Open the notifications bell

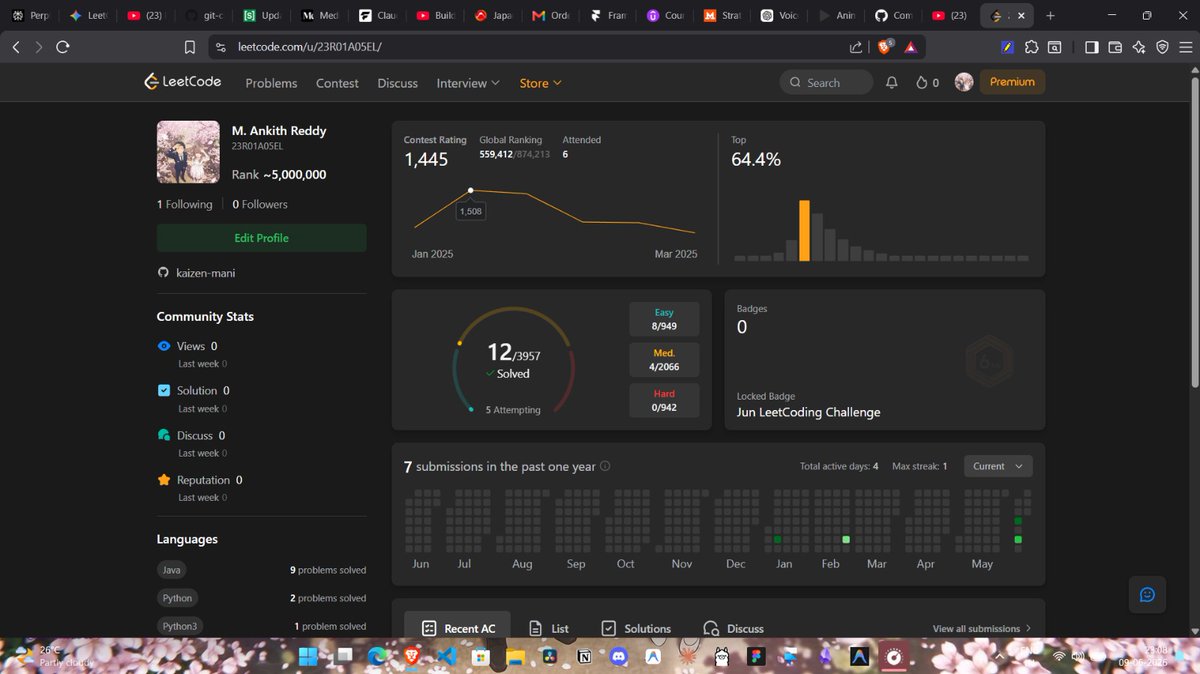pos(892,83)
